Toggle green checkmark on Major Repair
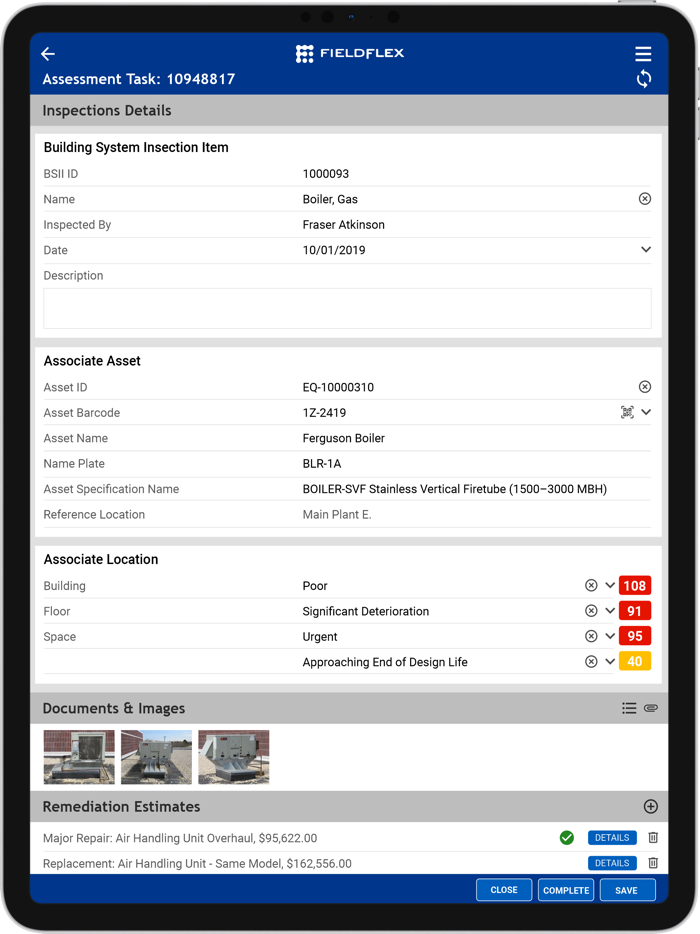This screenshot has width=700, height=934. 567,838
